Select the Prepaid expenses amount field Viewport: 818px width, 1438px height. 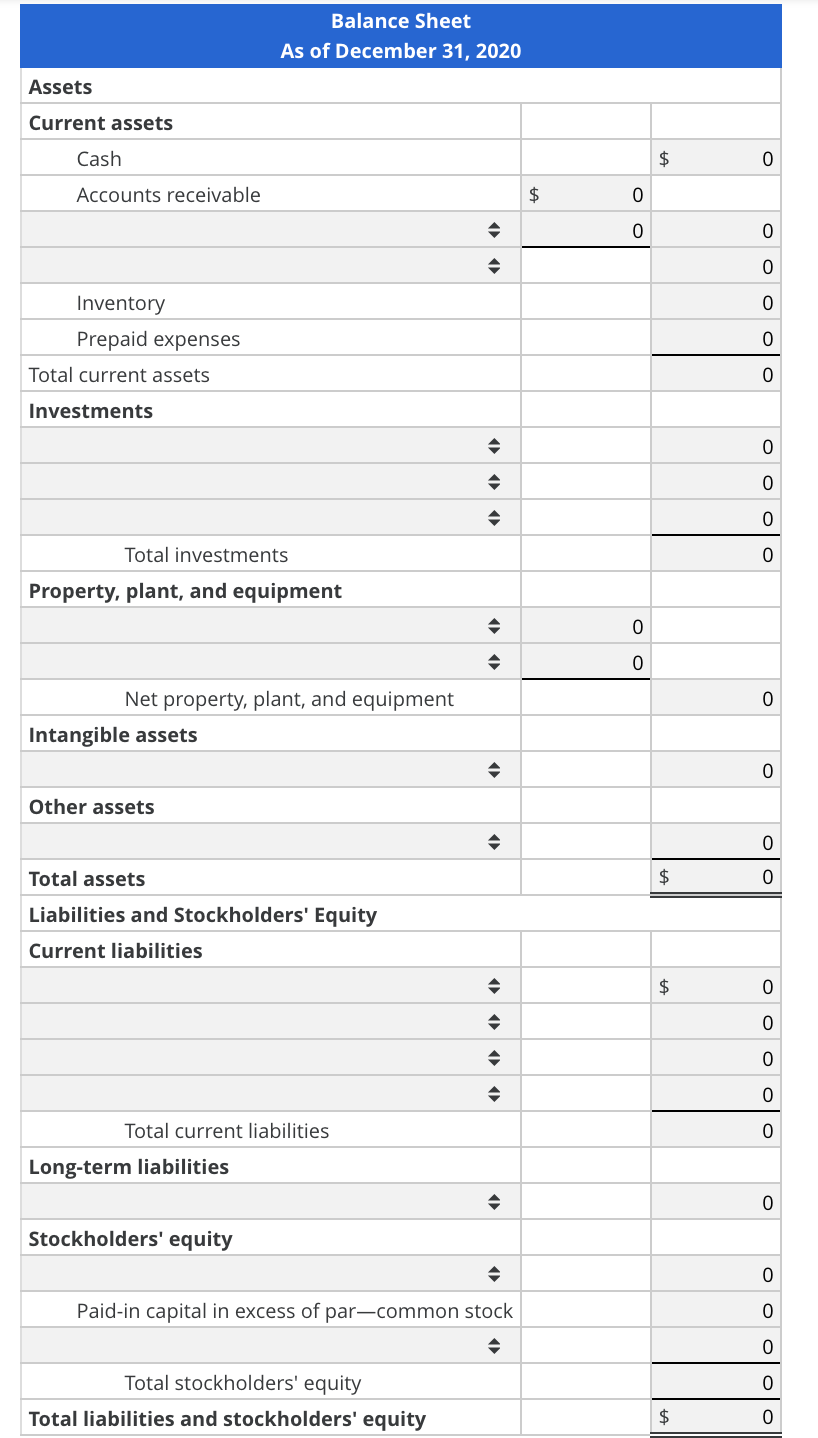[x=715, y=338]
